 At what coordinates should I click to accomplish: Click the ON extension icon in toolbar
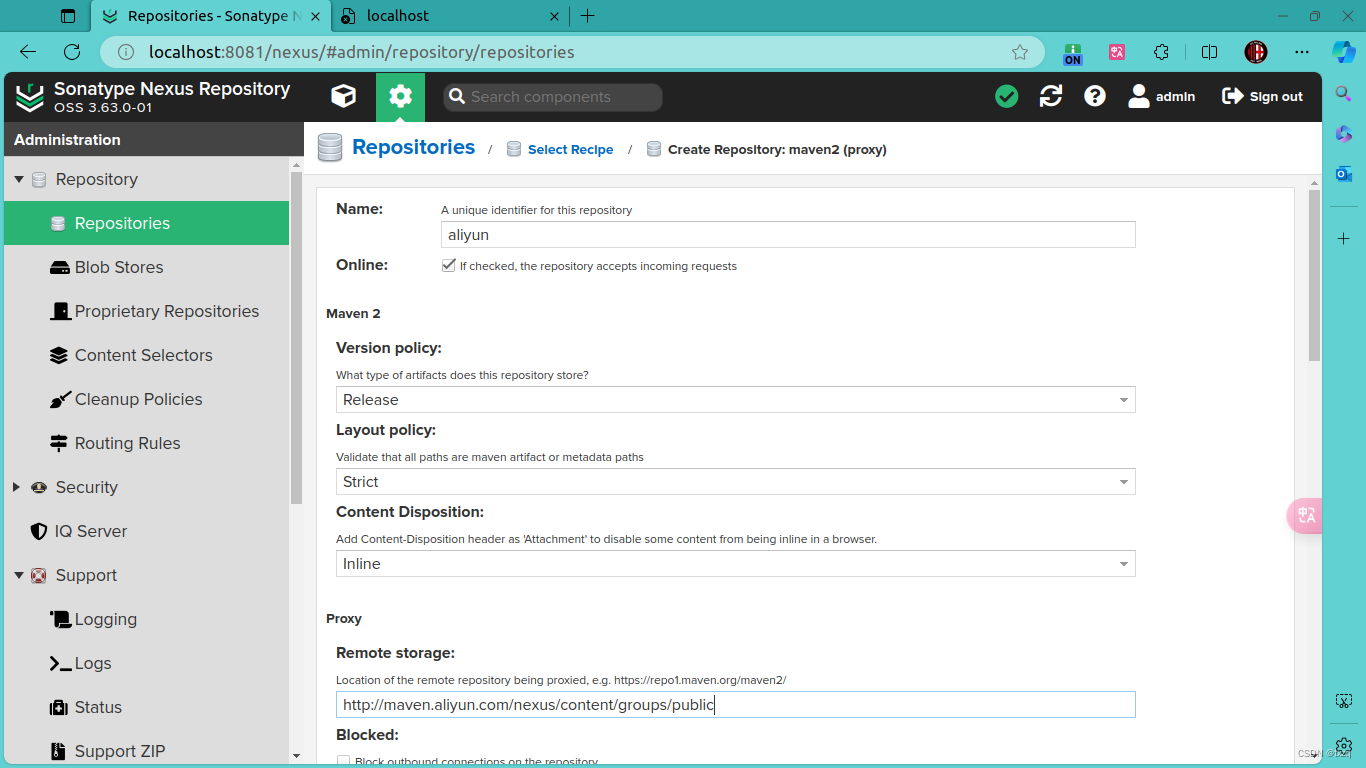(x=1073, y=53)
